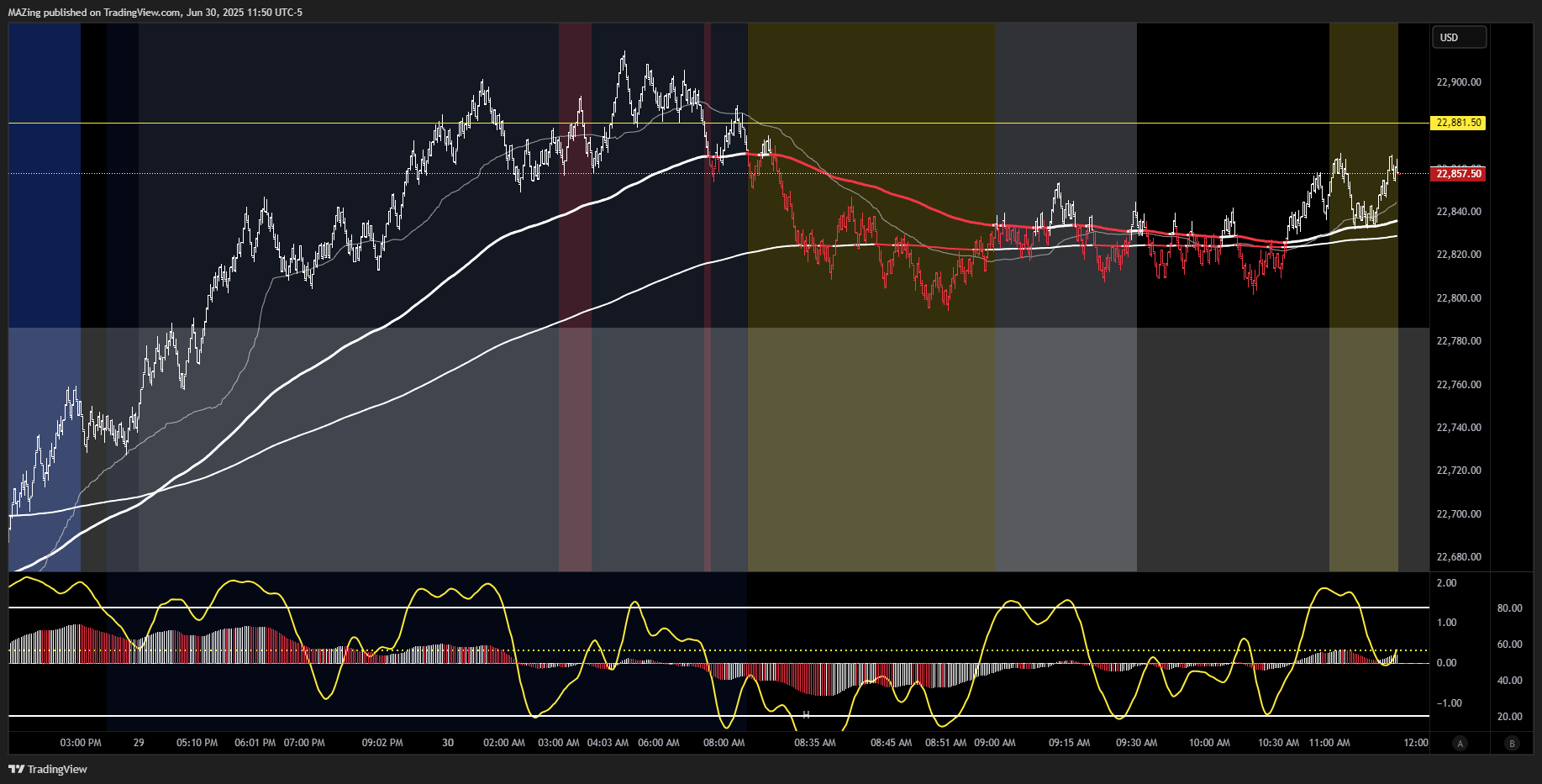Click the 10:00 AM time label
The width and height of the screenshot is (1542, 784).
pyautogui.click(x=1209, y=743)
